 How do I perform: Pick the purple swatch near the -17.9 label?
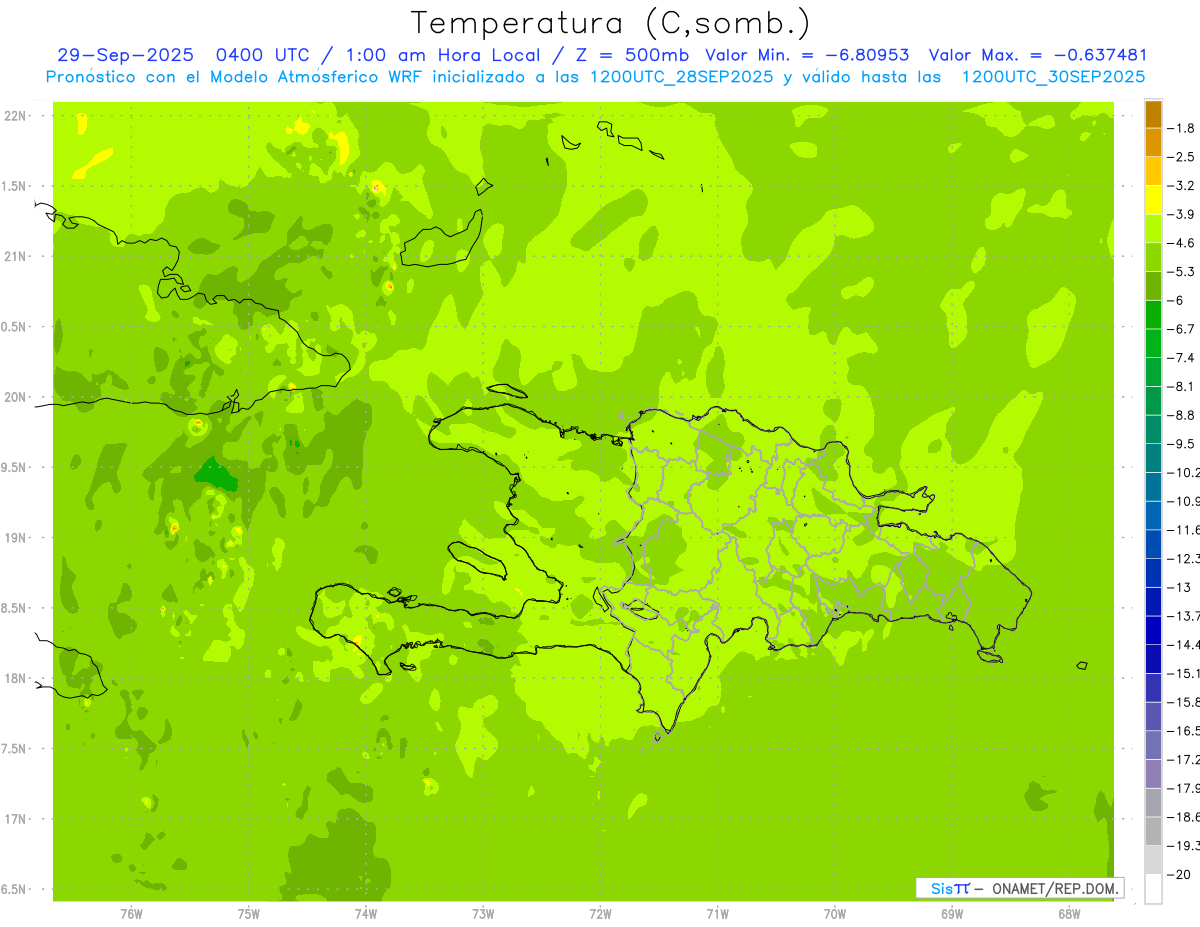point(1153,774)
